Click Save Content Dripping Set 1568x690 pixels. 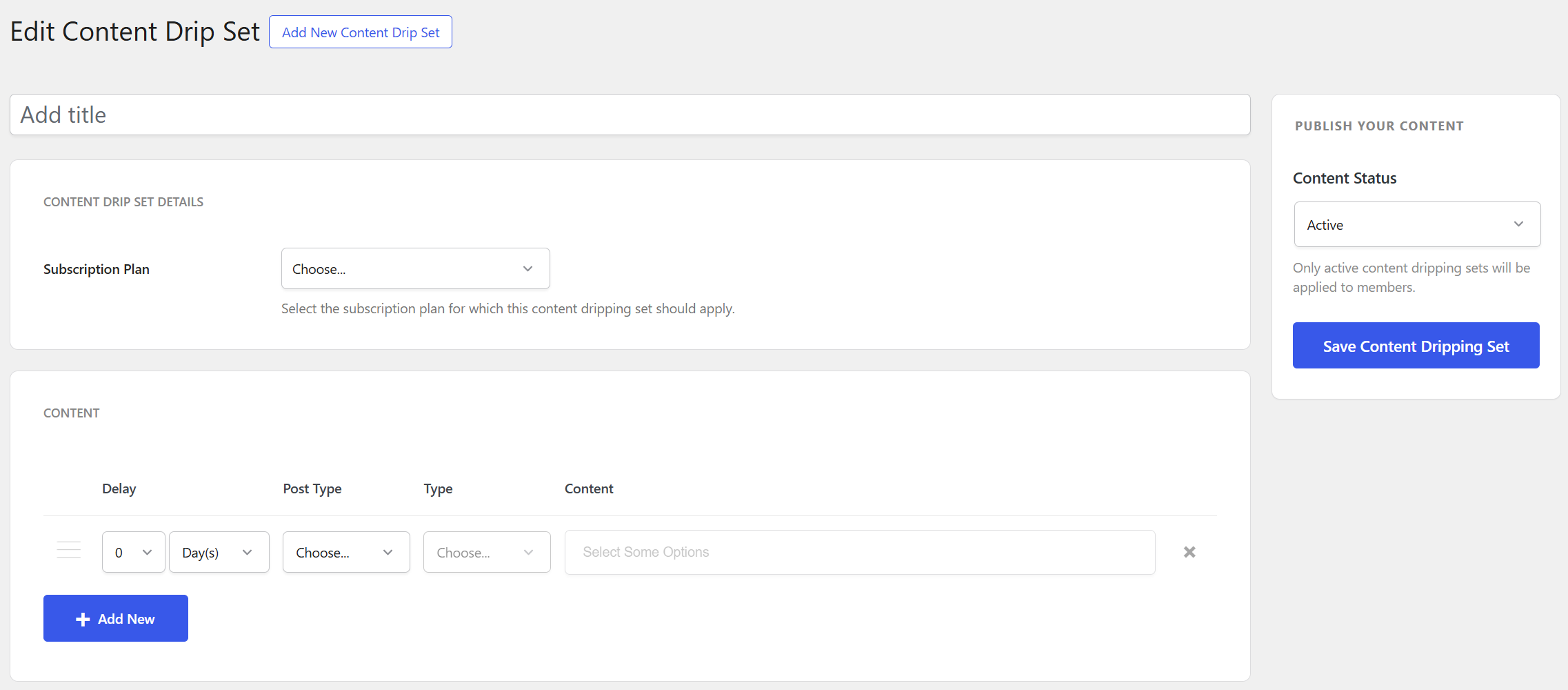[1416, 346]
